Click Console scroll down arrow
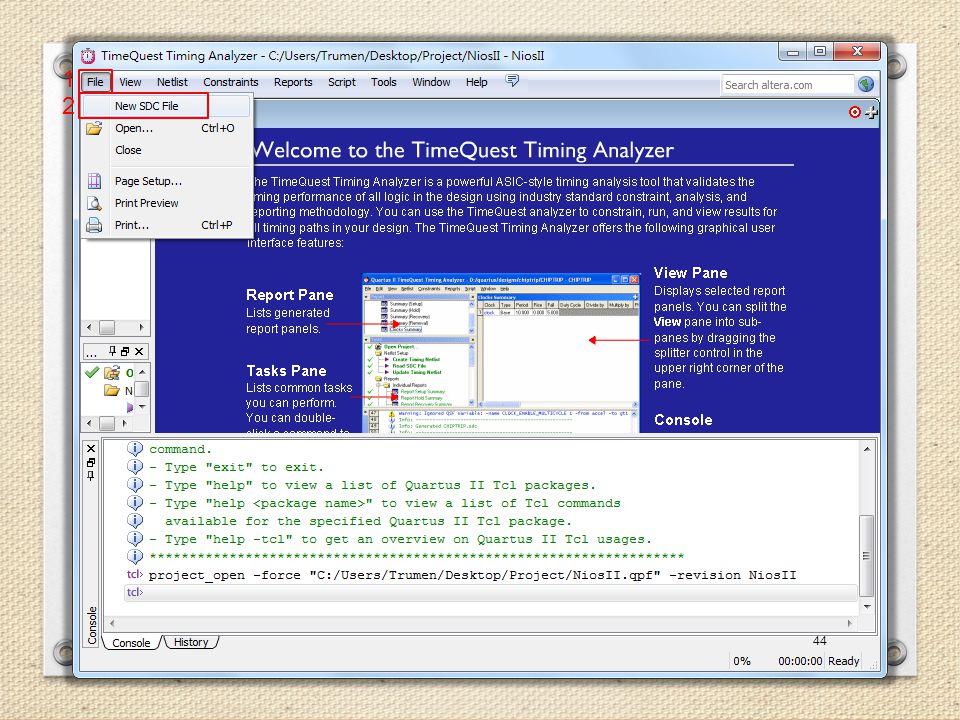 (x=867, y=607)
